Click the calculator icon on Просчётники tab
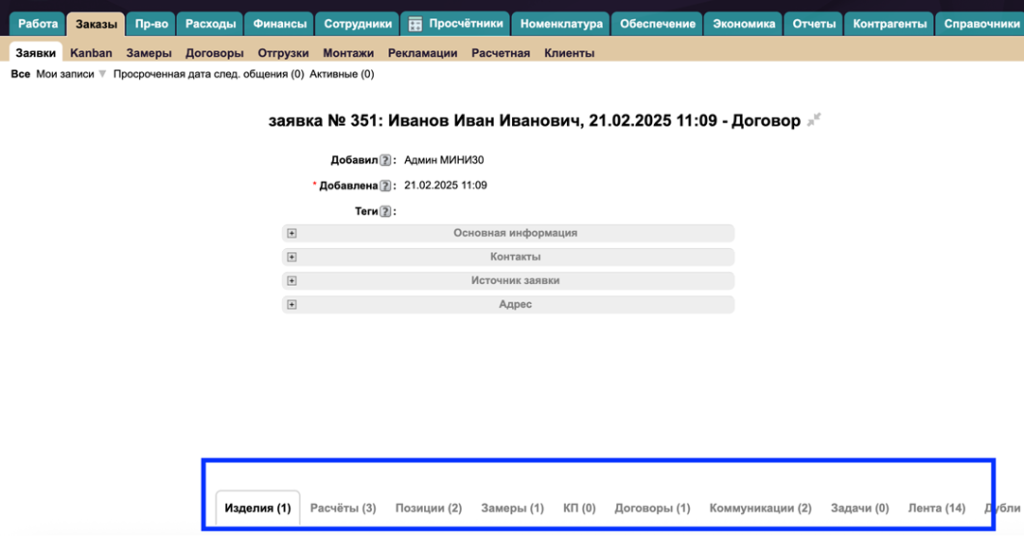 tap(416, 24)
